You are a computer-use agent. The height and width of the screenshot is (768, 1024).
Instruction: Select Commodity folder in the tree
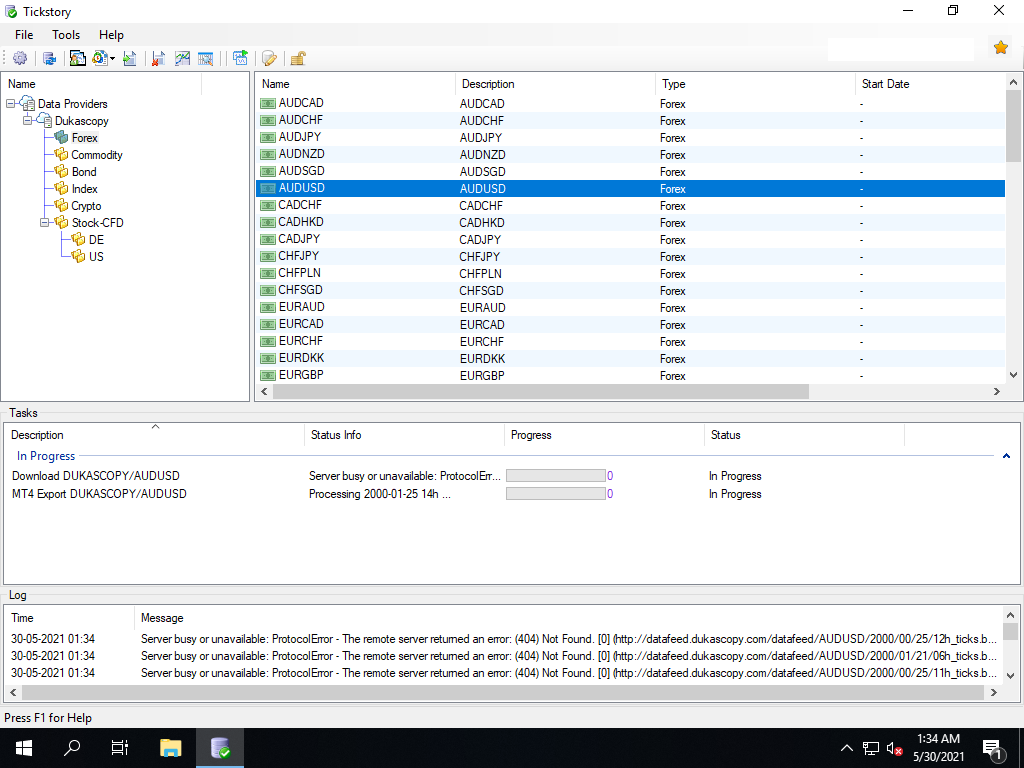[x=97, y=155]
